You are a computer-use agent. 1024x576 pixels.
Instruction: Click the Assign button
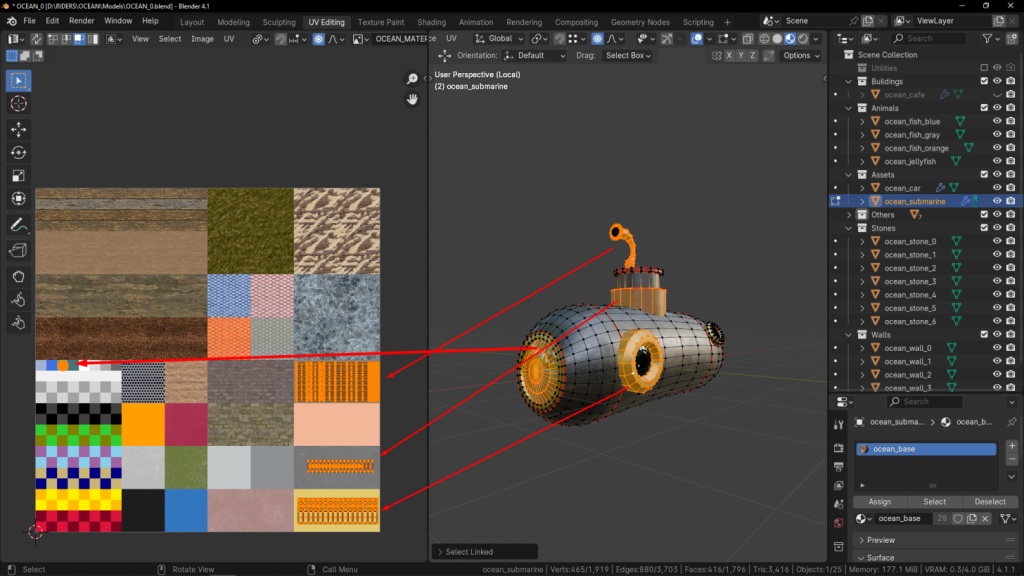(x=879, y=502)
